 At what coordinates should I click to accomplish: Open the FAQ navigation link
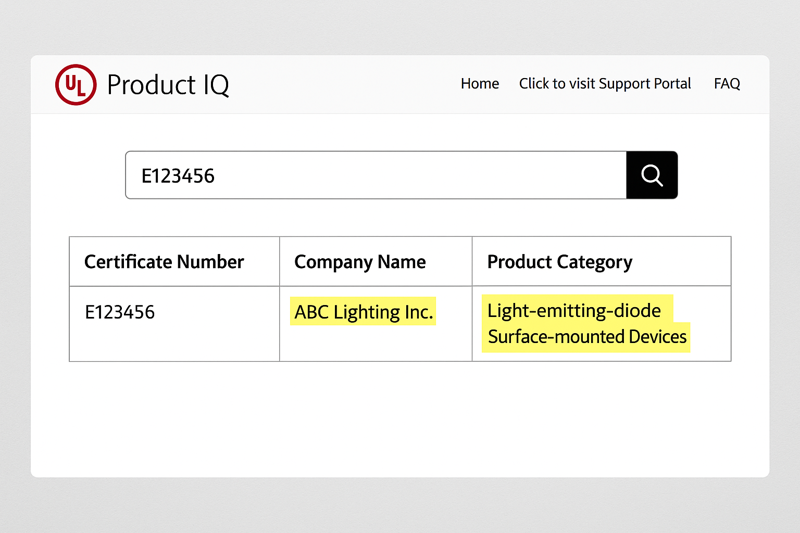[x=727, y=84]
